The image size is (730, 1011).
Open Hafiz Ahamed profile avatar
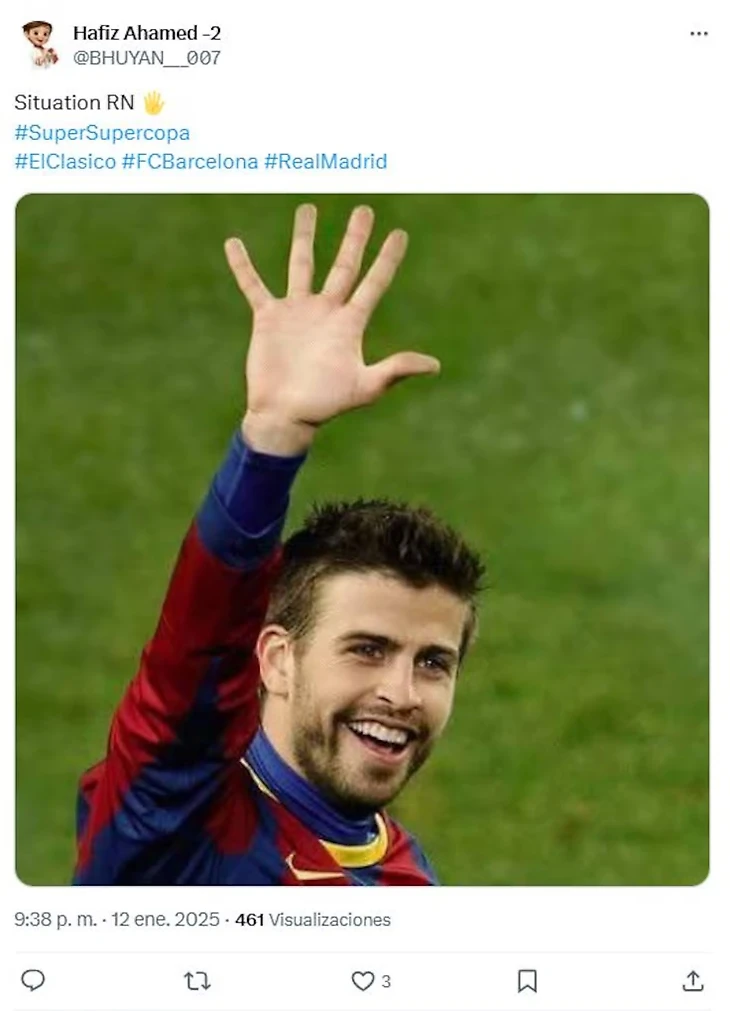[39, 44]
